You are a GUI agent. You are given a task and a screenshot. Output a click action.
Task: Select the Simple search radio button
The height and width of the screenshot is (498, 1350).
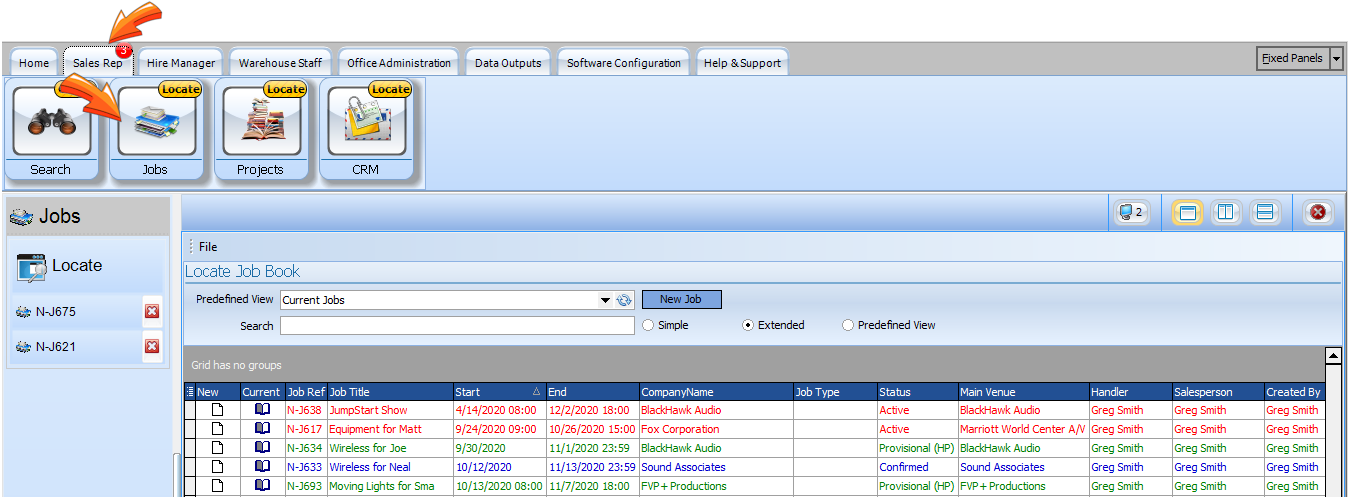[x=649, y=326]
